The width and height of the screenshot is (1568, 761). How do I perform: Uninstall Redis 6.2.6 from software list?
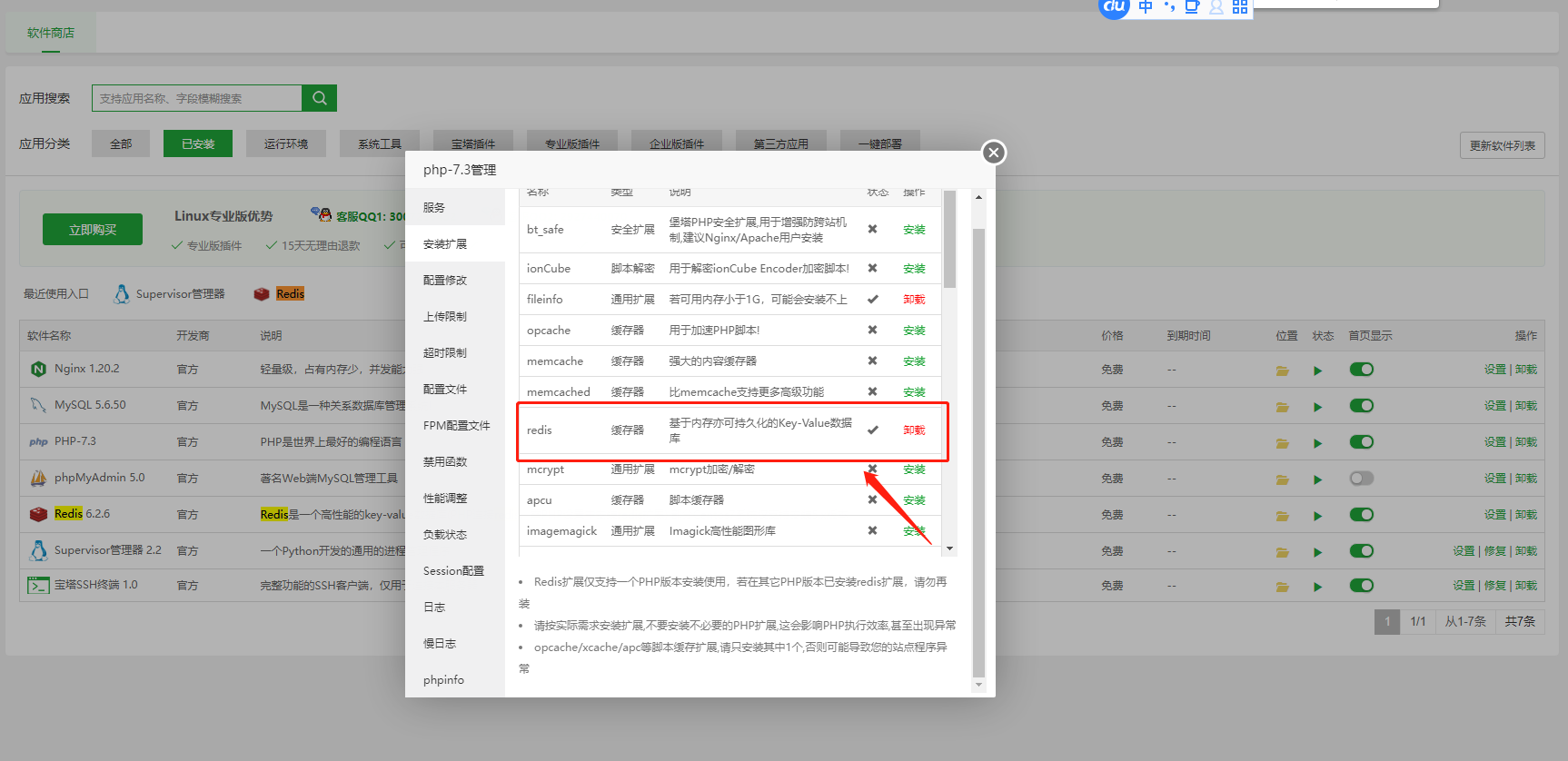tap(1526, 515)
